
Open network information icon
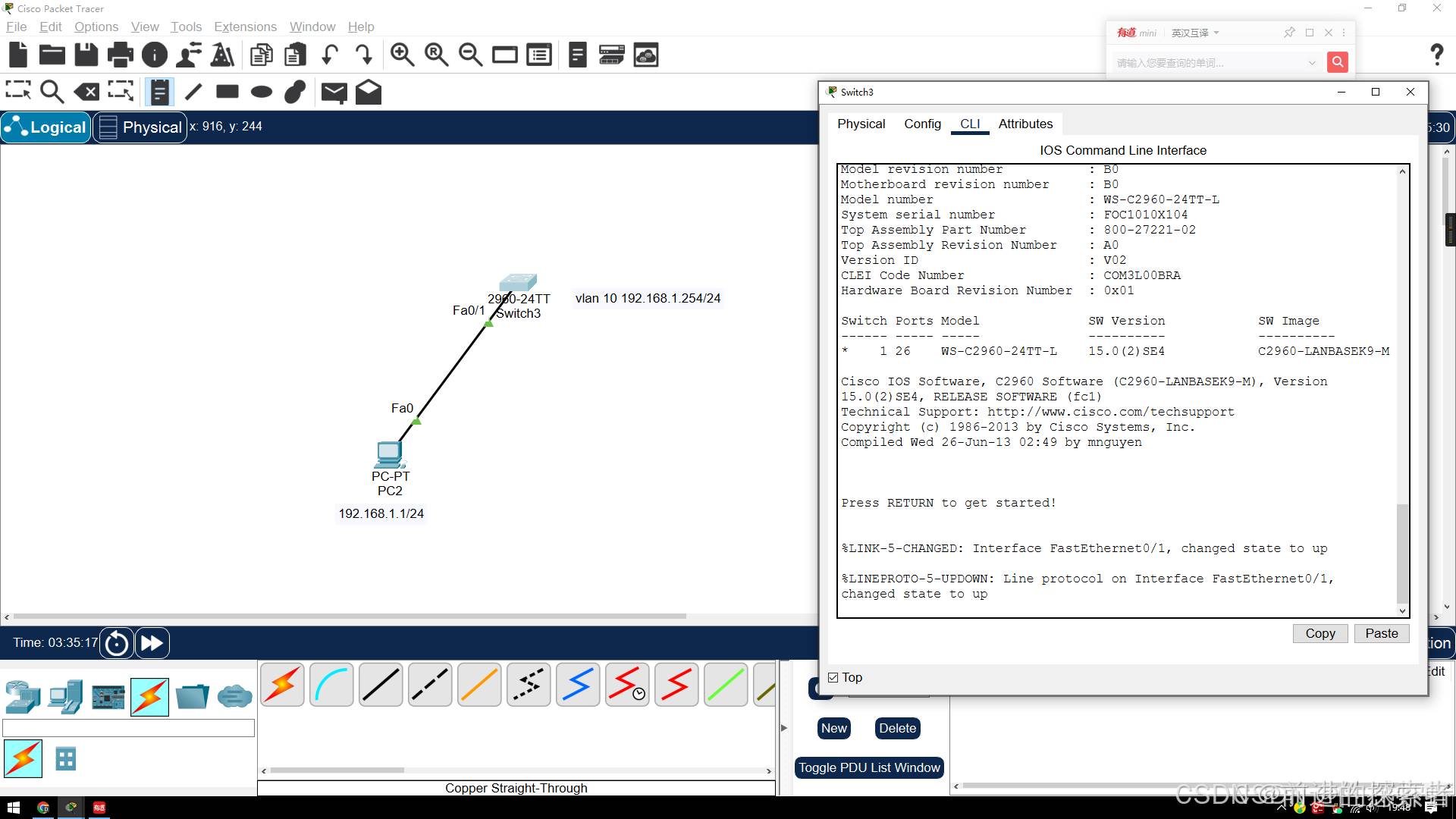point(155,55)
